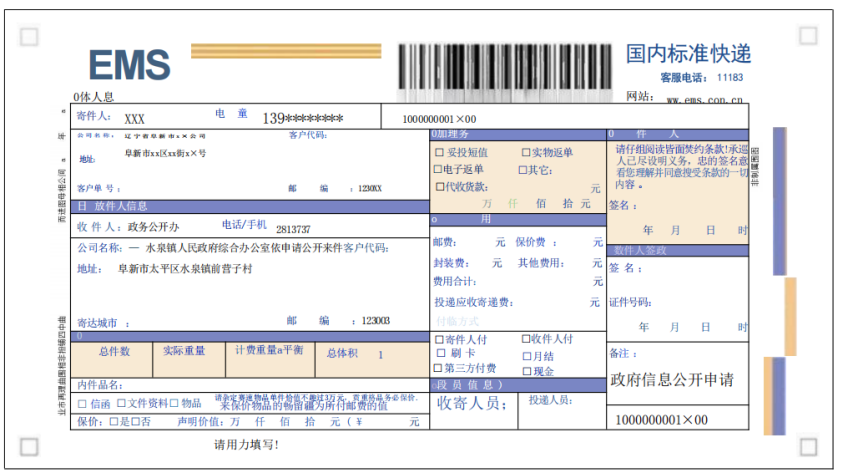Click customer service number 11183
Screen dimensions: 854x473
point(730,77)
